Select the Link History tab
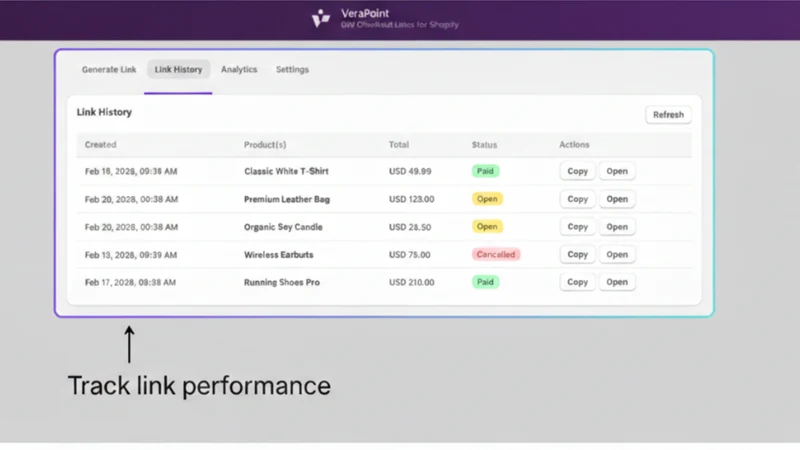 pos(178,69)
